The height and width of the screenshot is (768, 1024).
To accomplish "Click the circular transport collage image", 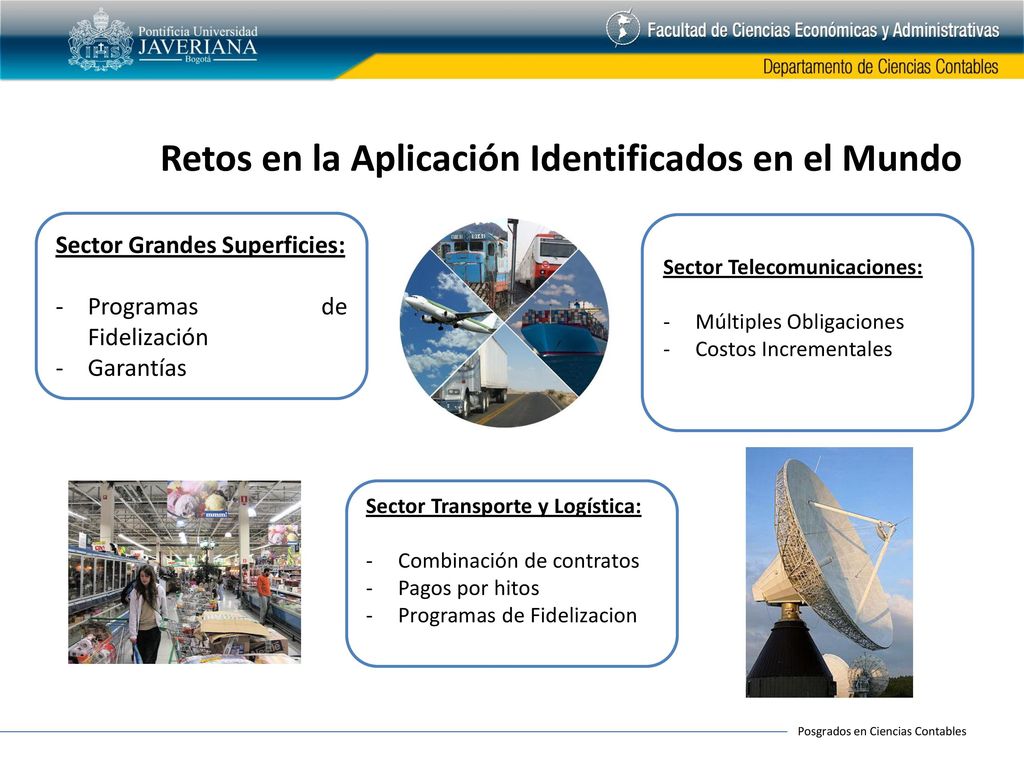I will coord(504,323).
